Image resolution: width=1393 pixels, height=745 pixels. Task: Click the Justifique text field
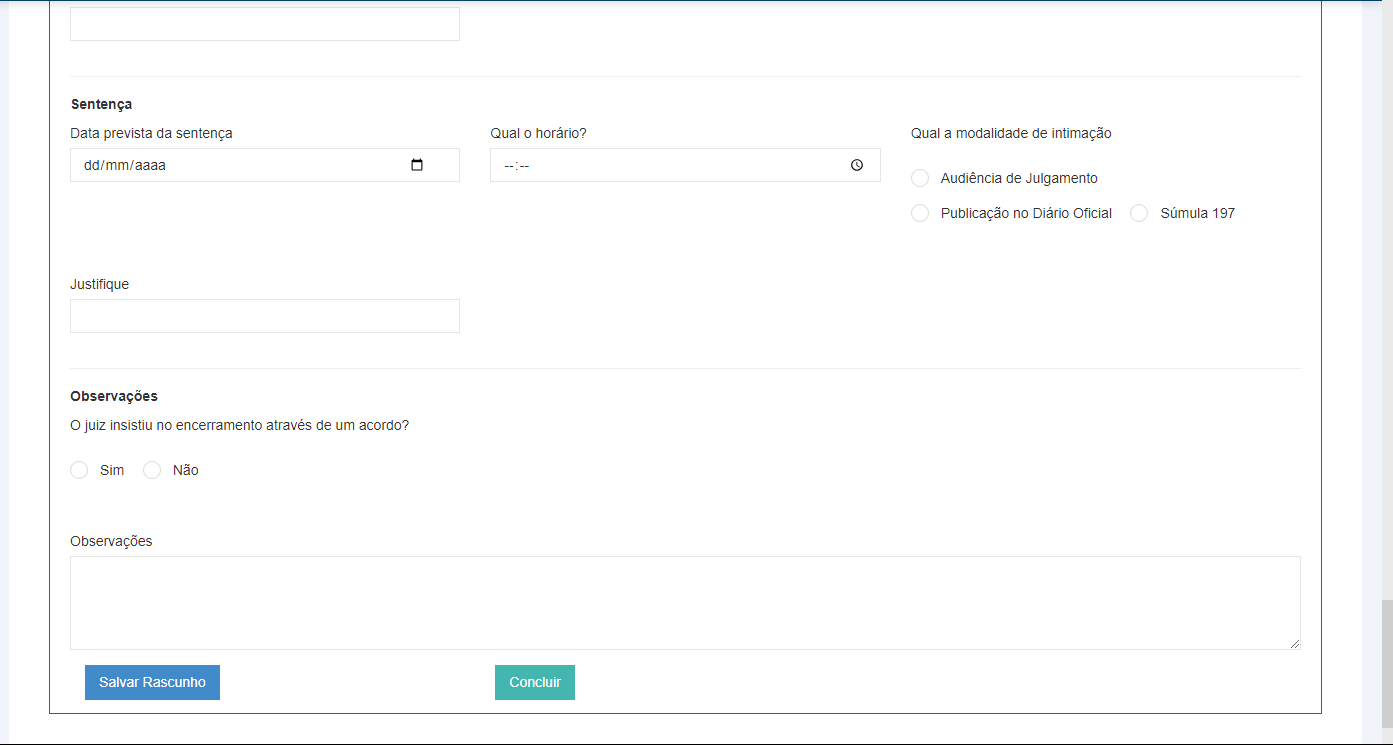point(264,316)
